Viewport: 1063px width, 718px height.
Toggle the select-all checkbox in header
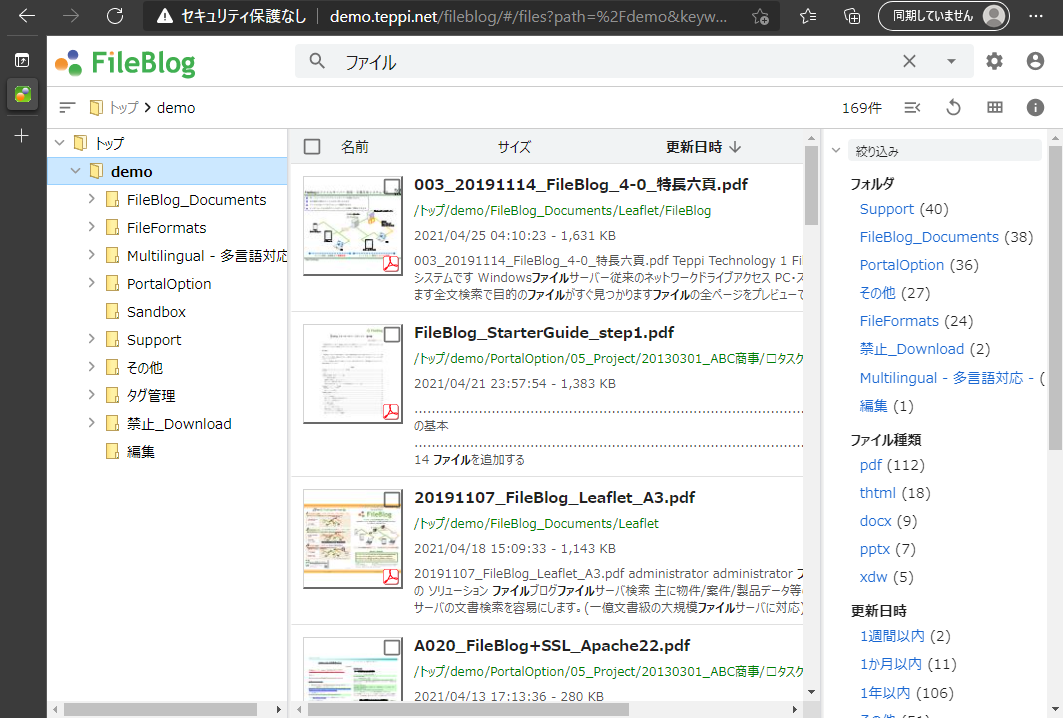coord(312,146)
